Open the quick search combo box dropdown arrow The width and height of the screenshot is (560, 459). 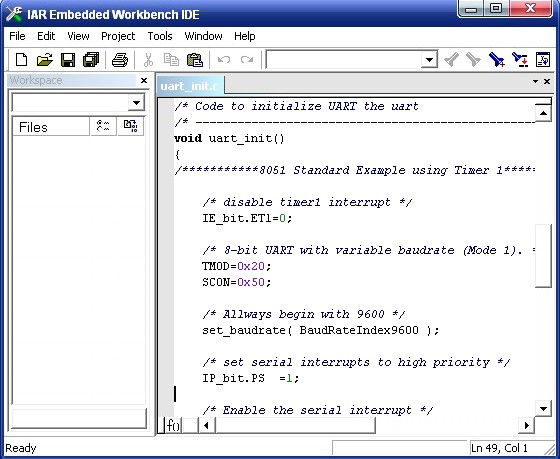point(429,60)
